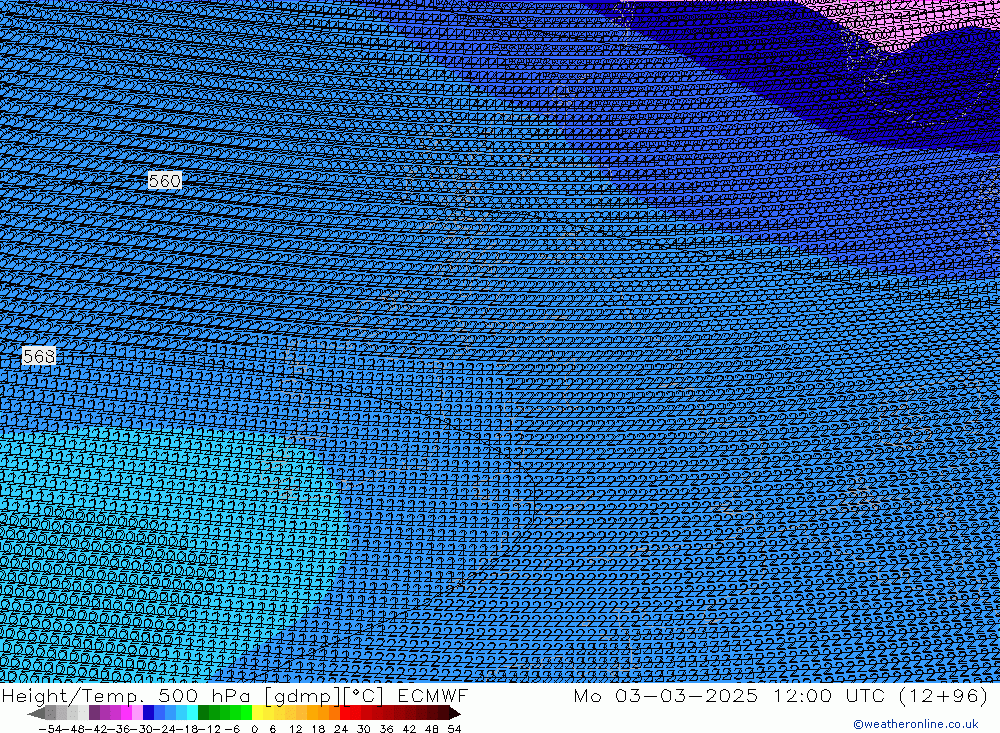Click the '30' value on the scale
The width and height of the screenshot is (1000, 733).
coord(364,729)
